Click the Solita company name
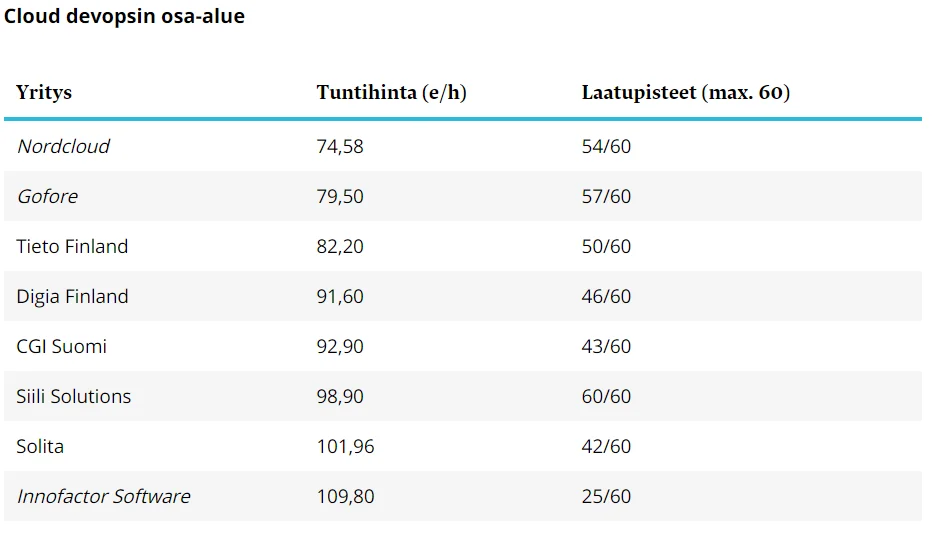Screen dimensions: 951x548 (x=40, y=446)
